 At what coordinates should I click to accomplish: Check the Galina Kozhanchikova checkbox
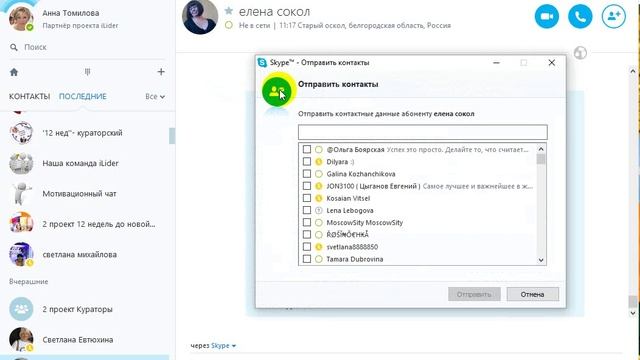click(307, 174)
